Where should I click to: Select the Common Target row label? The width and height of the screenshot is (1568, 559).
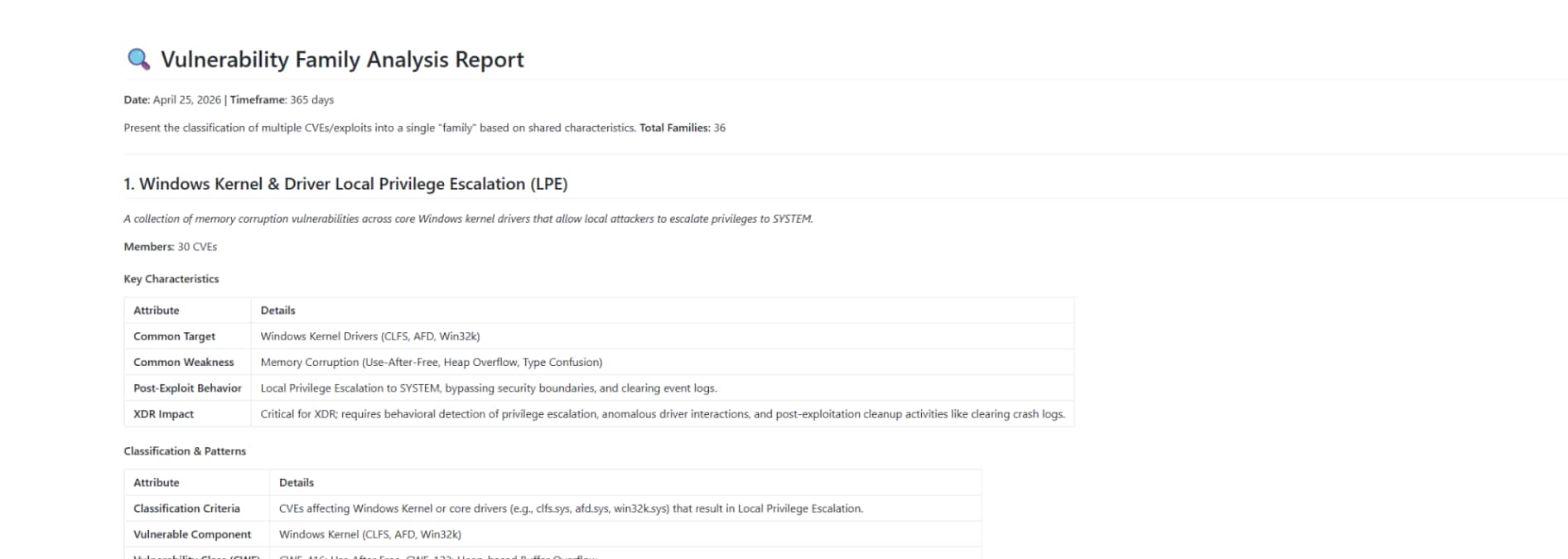[x=174, y=336]
